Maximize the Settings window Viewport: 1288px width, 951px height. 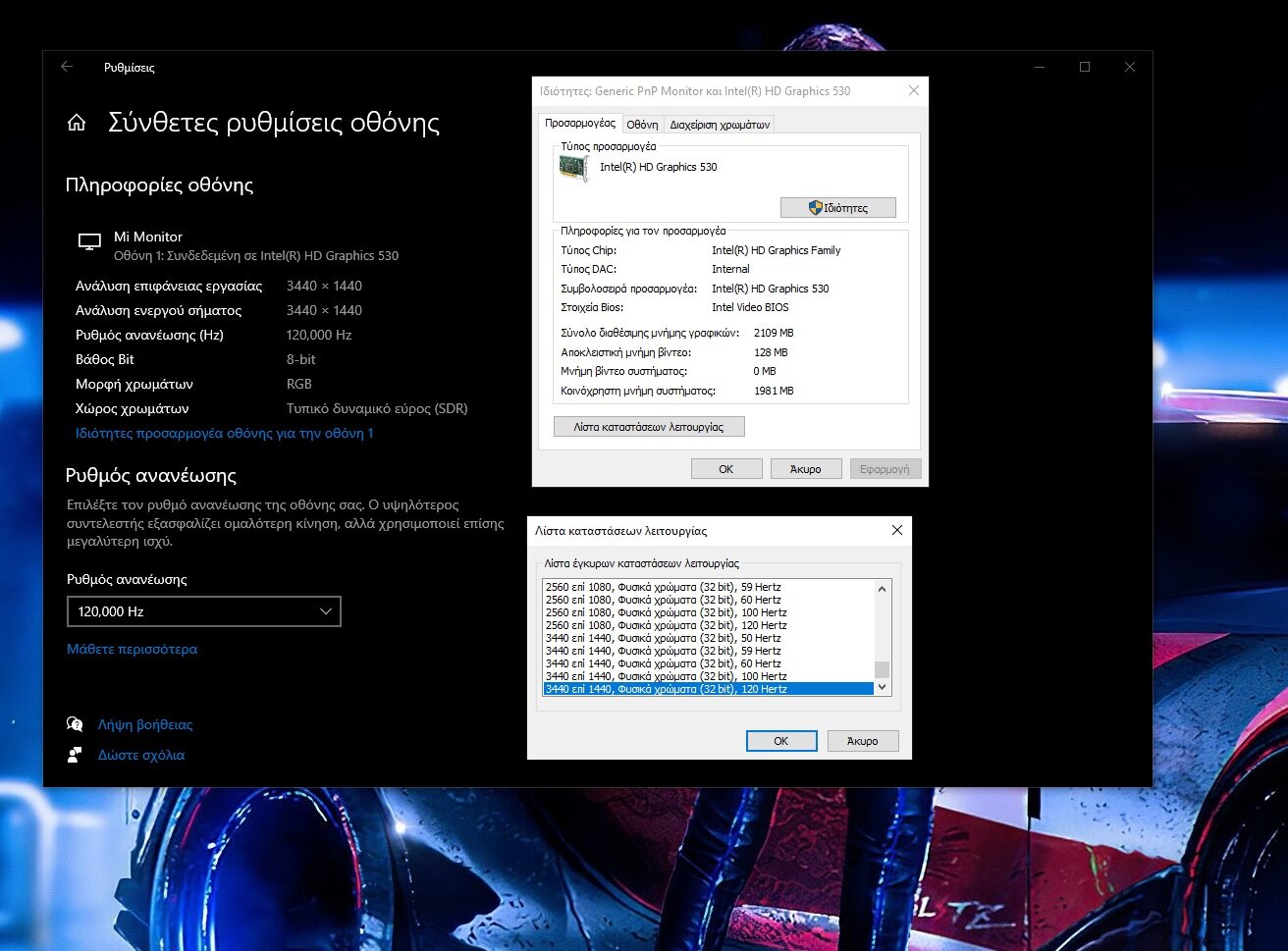tap(1085, 67)
